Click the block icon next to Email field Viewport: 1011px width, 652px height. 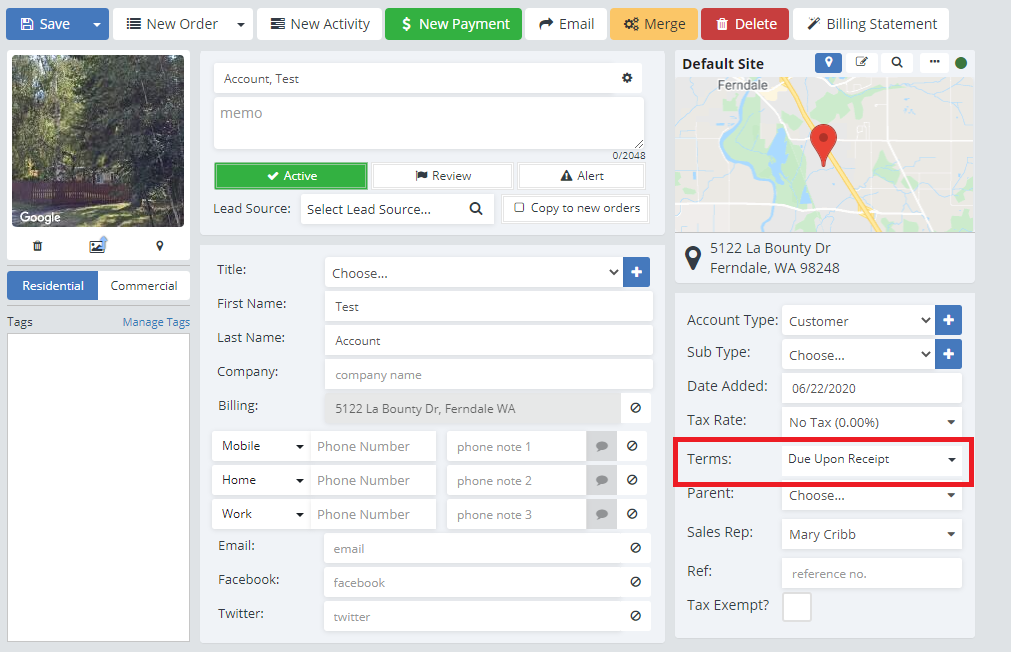click(x=635, y=548)
